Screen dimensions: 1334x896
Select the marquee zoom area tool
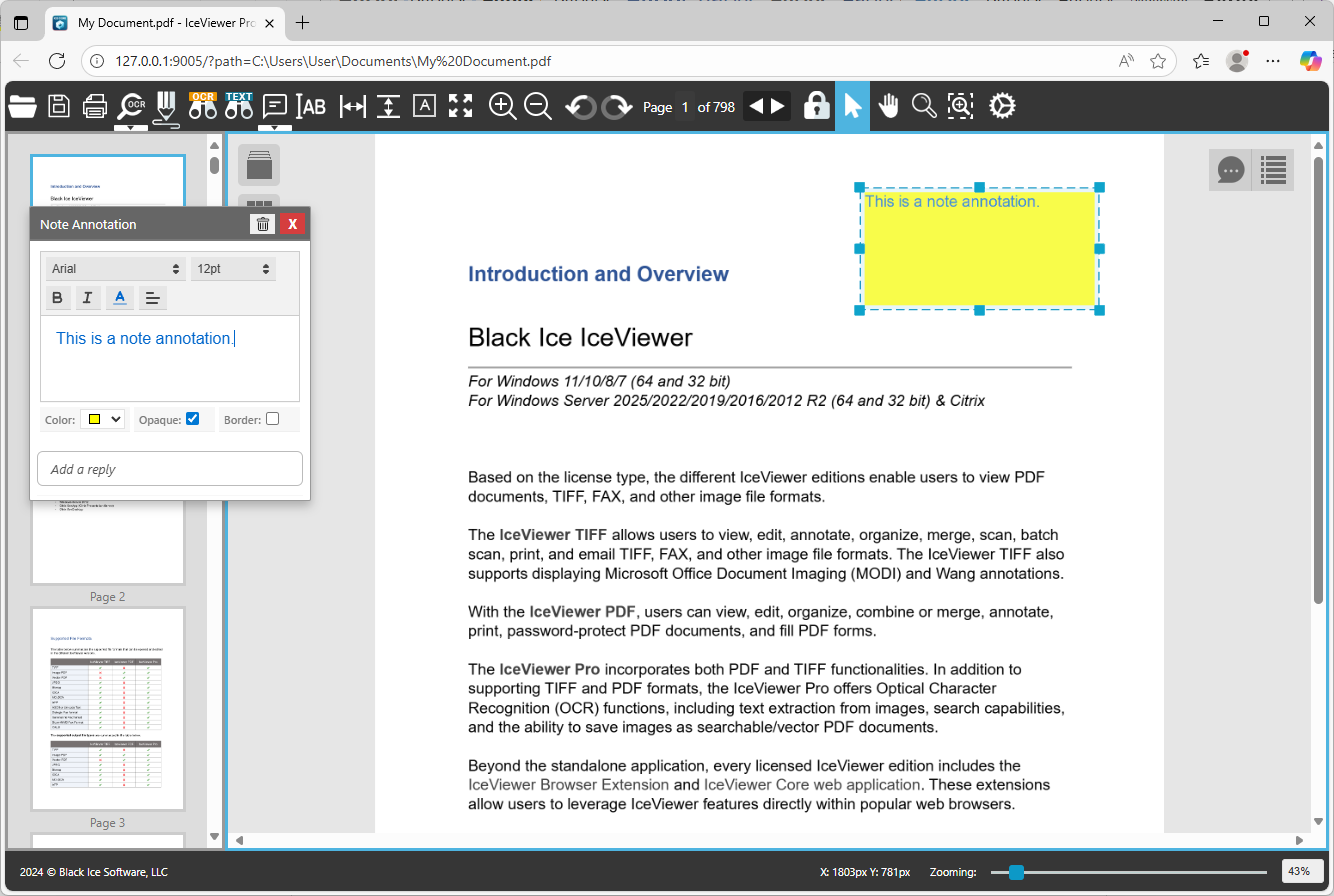coord(960,106)
